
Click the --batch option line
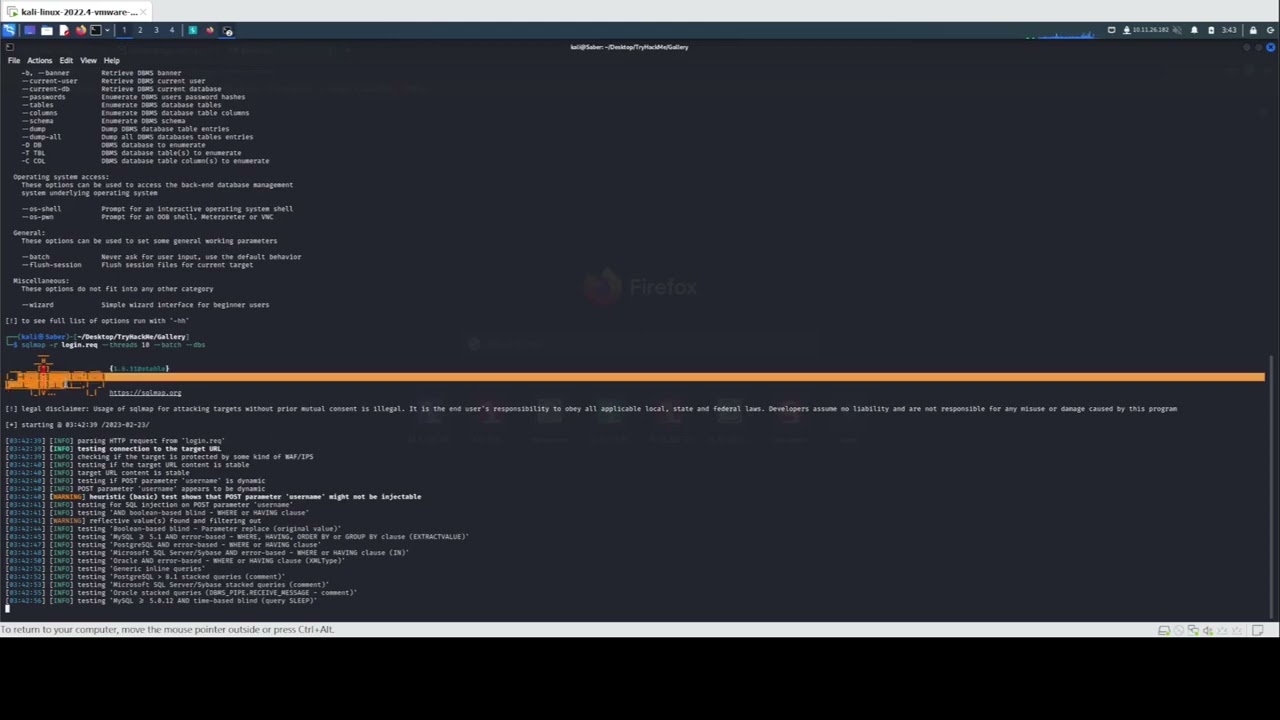pos(161,257)
